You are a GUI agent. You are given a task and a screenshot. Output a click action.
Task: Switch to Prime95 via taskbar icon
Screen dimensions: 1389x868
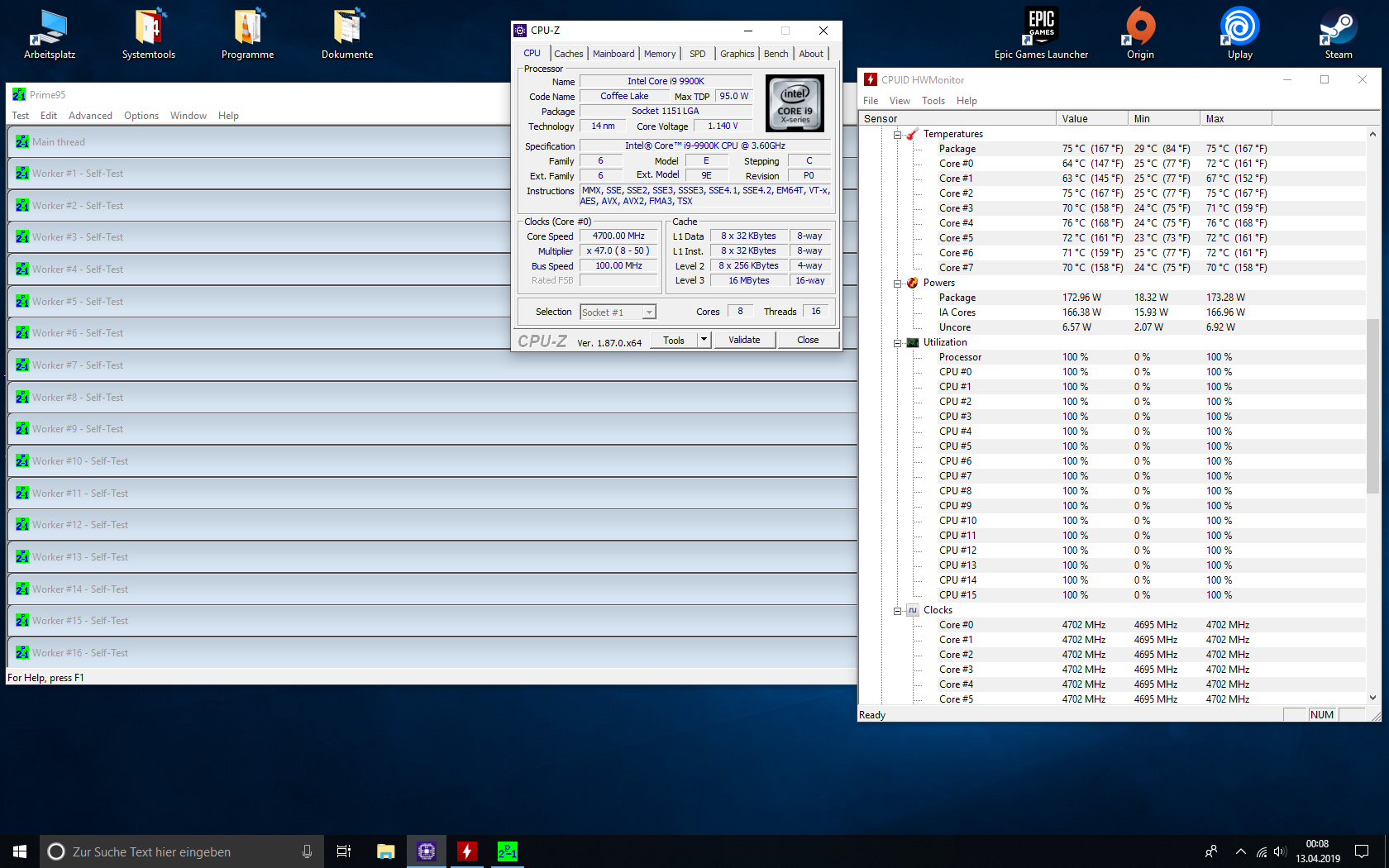(x=508, y=851)
